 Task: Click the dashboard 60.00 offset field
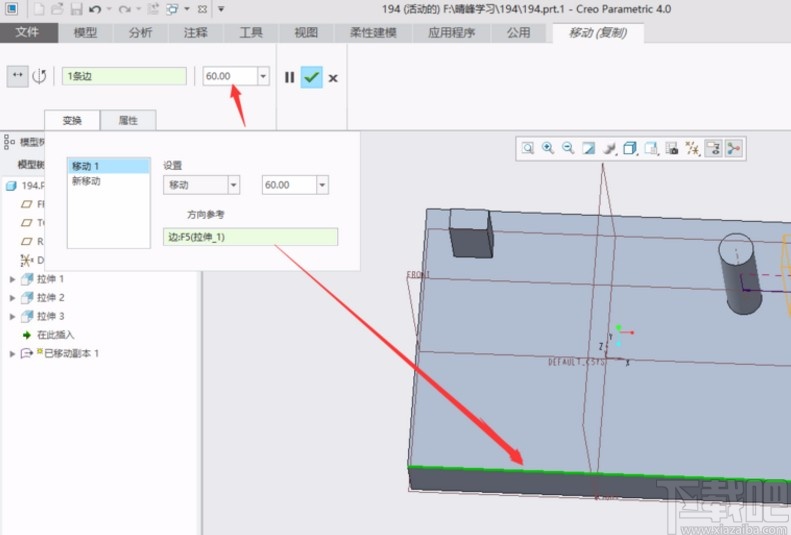[231, 76]
